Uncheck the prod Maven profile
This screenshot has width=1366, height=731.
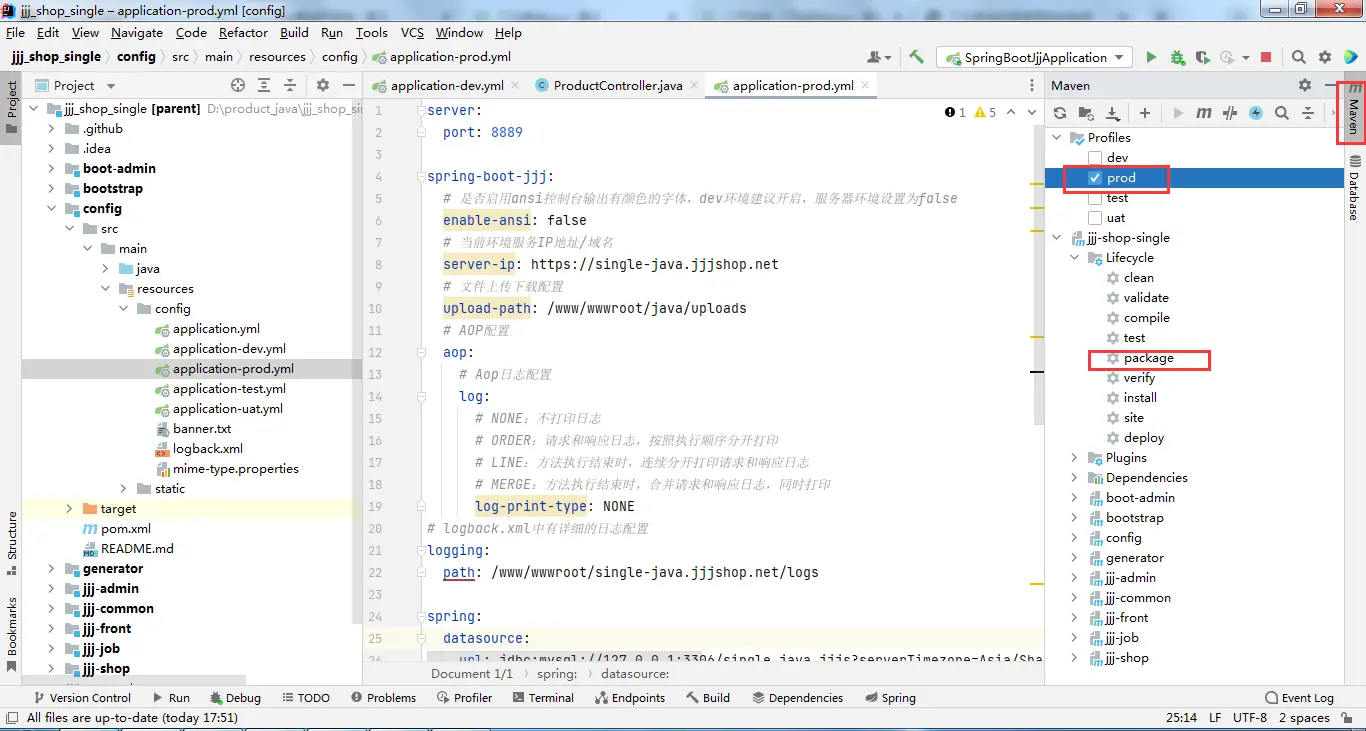pyautogui.click(x=1095, y=178)
